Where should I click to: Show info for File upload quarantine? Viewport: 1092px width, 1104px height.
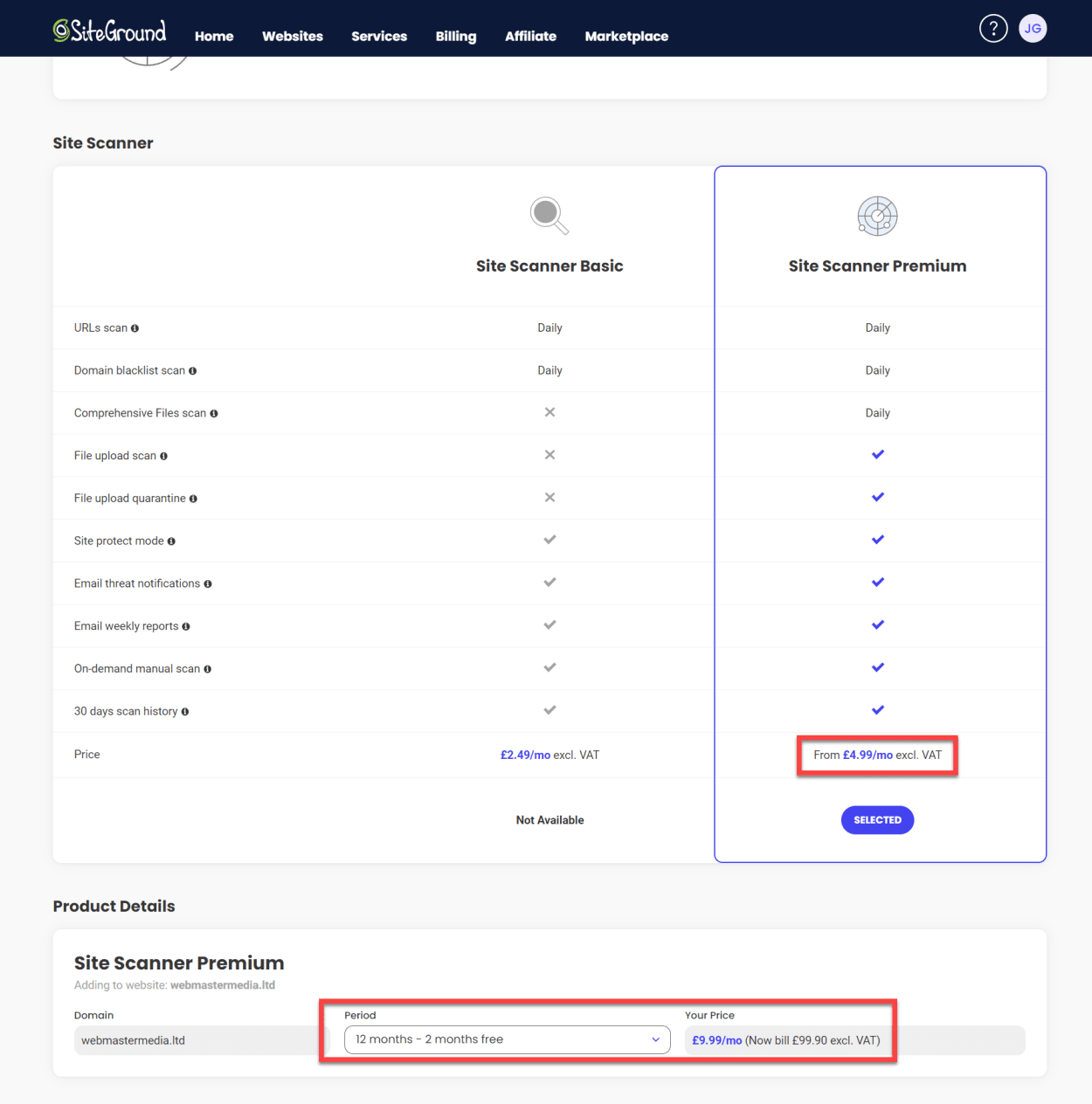click(193, 499)
